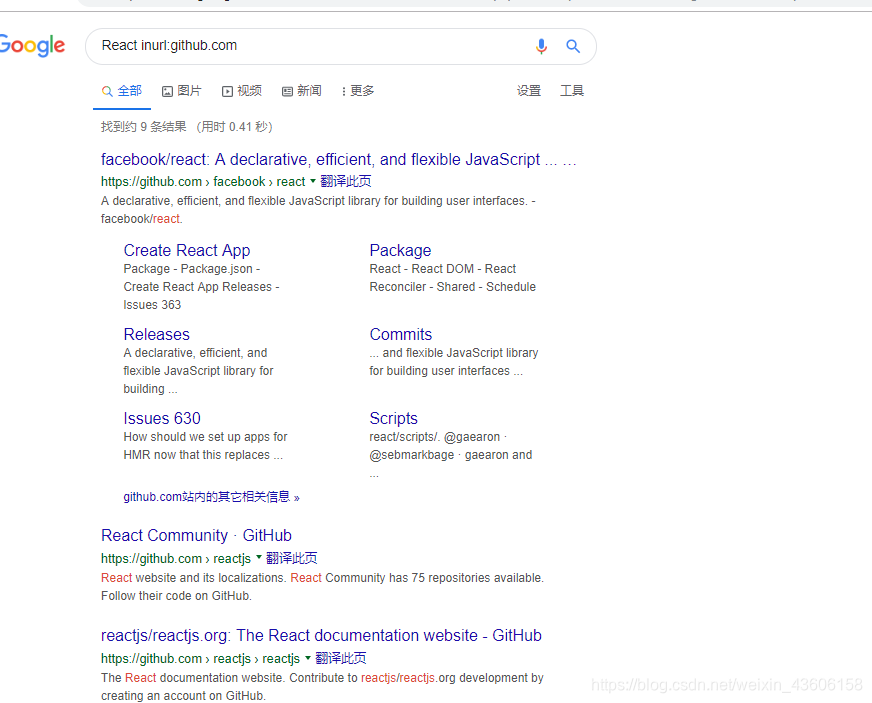Image resolution: width=872 pixels, height=703 pixels.
Task: Submit search with the magnifier icon
Action: coord(573,46)
